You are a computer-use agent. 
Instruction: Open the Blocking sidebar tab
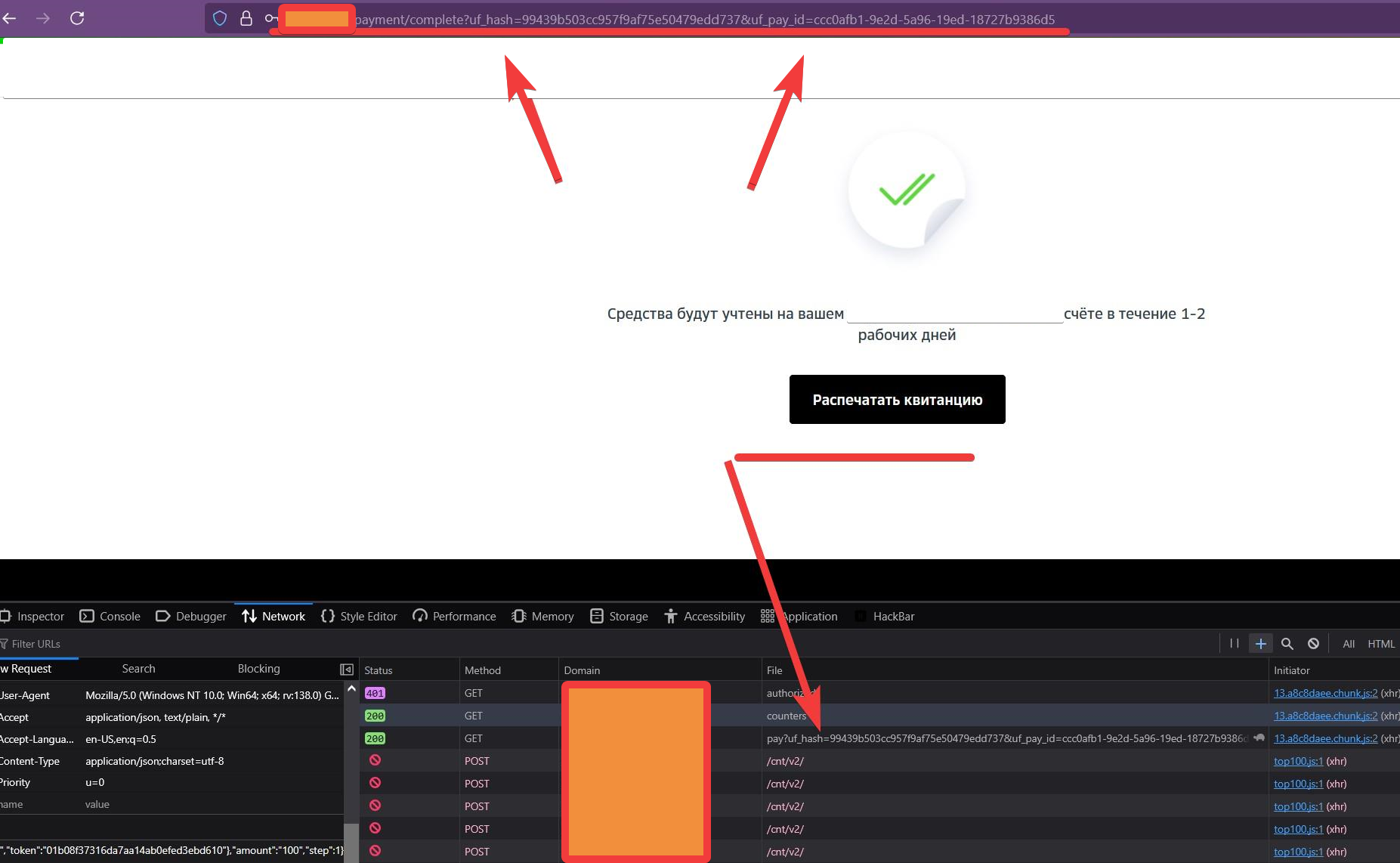pos(258,669)
